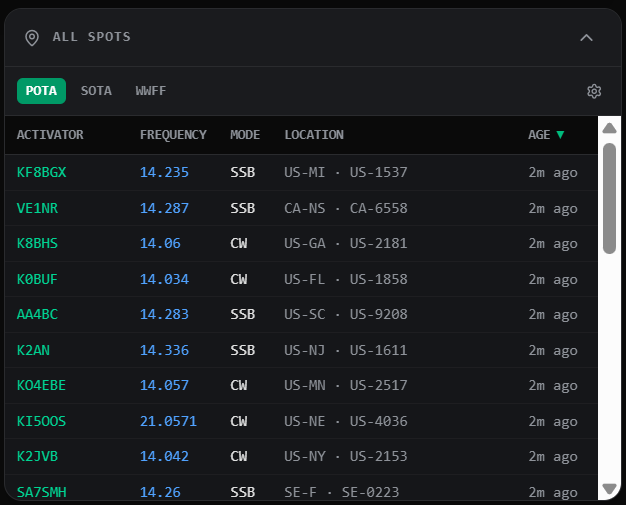This screenshot has height=505, width=626.
Task: Tune to frequency 14.06
Action: click(x=160, y=244)
